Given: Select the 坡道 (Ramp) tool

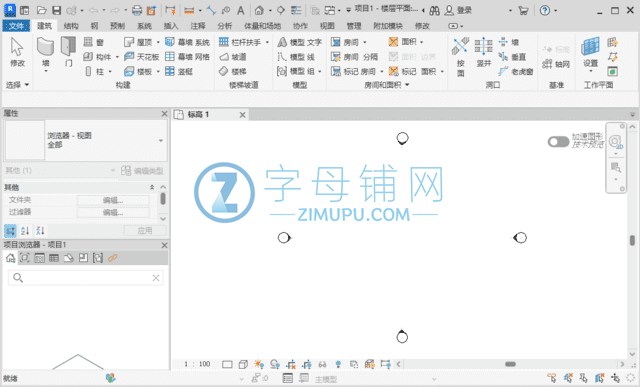Looking at the screenshot, I should pos(233,56).
